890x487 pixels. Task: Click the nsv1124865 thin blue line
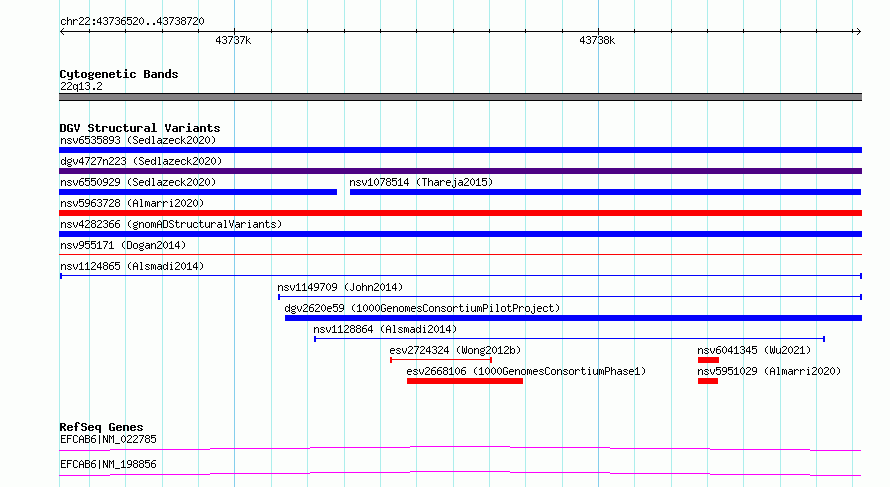[461, 276]
